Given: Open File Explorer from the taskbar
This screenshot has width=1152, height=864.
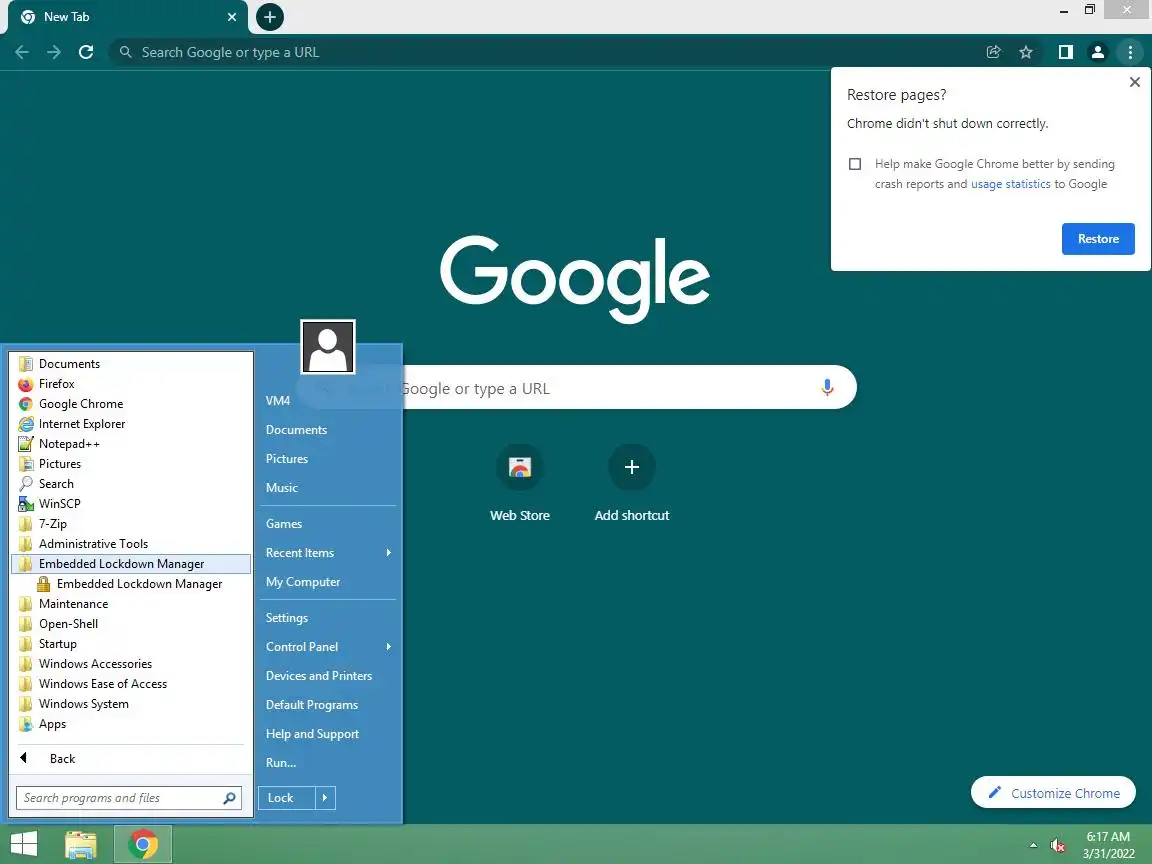Looking at the screenshot, I should click(81, 845).
